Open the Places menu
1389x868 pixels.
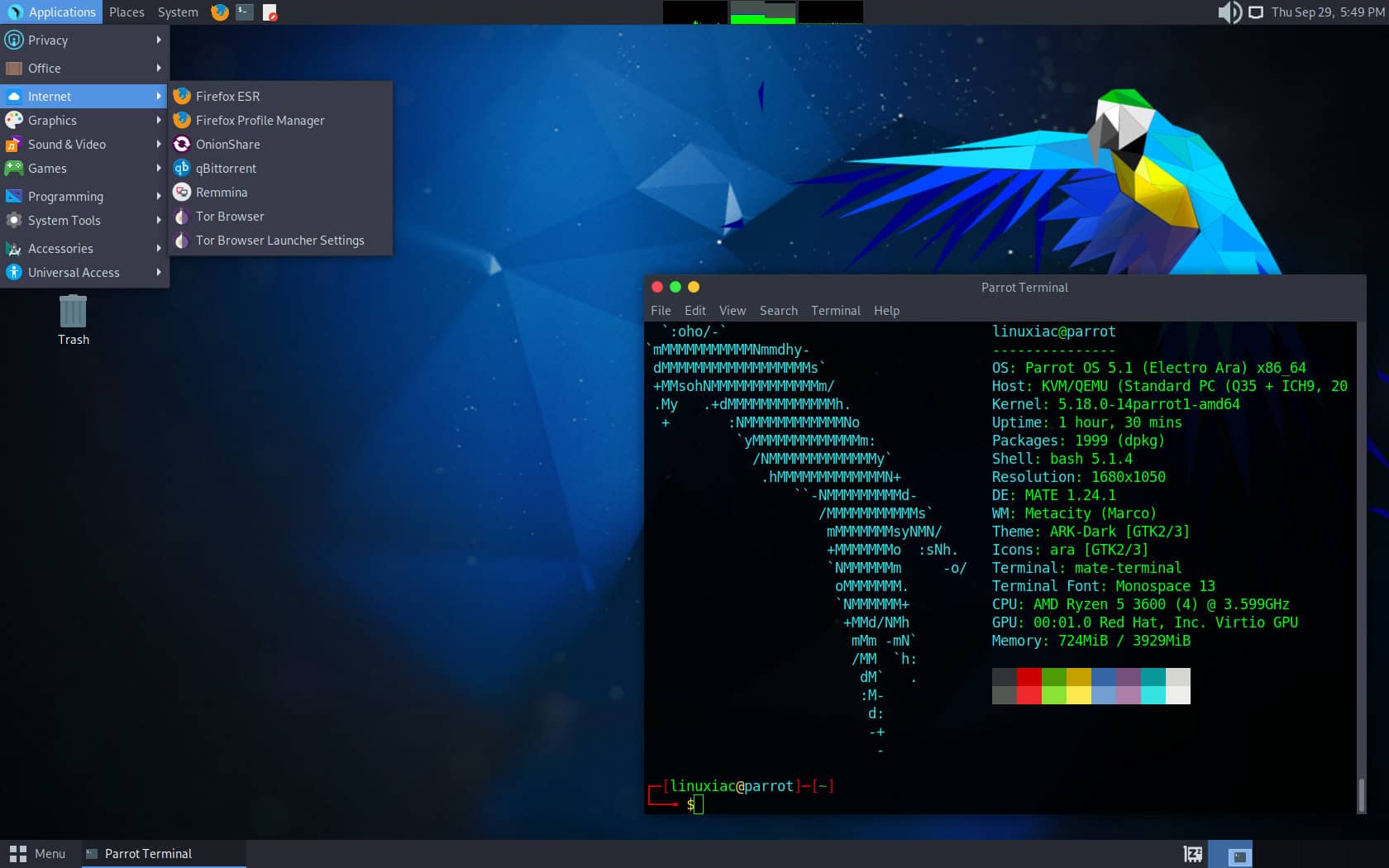126,12
